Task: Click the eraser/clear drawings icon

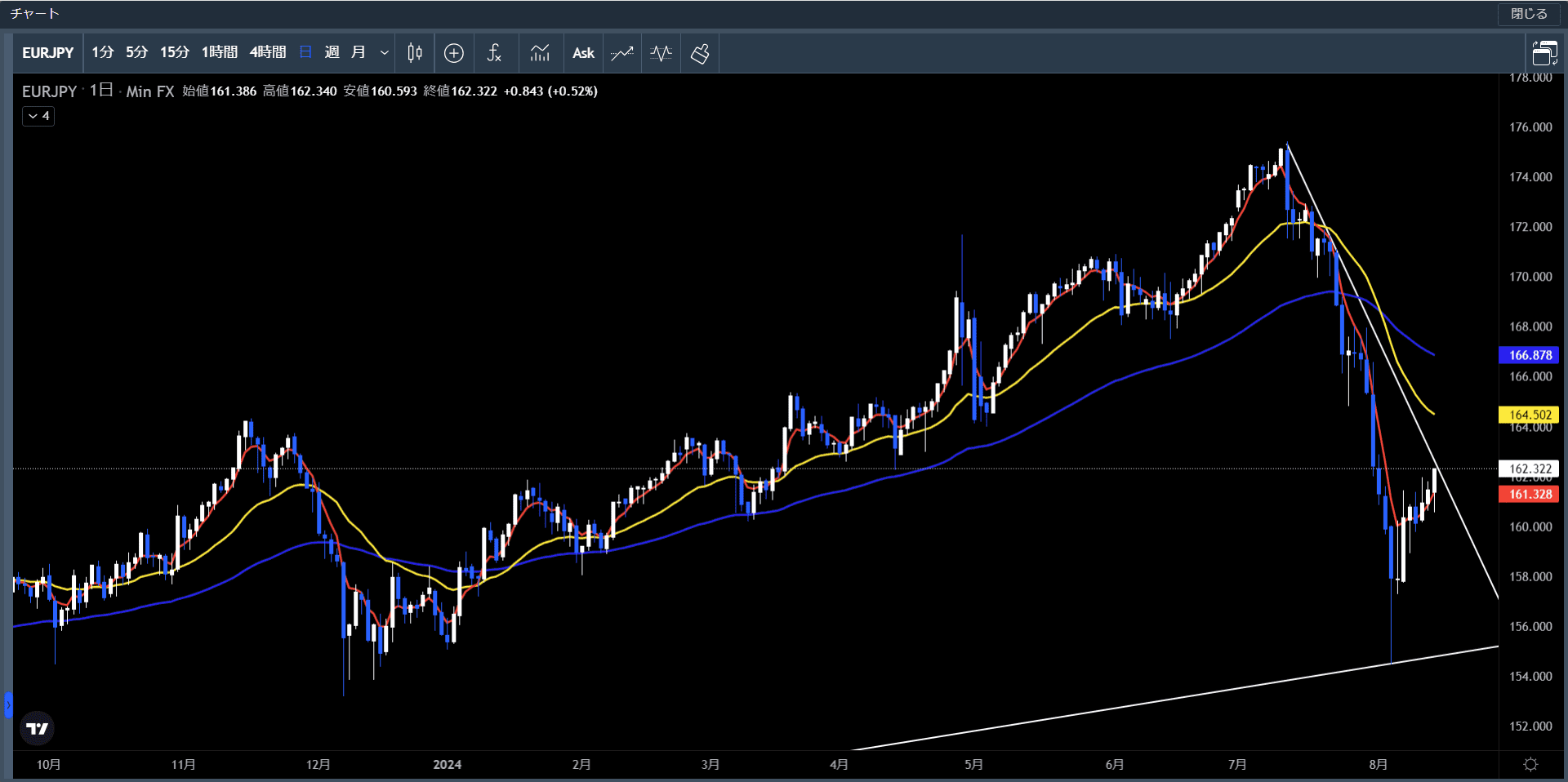Action: pyautogui.click(x=700, y=53)
